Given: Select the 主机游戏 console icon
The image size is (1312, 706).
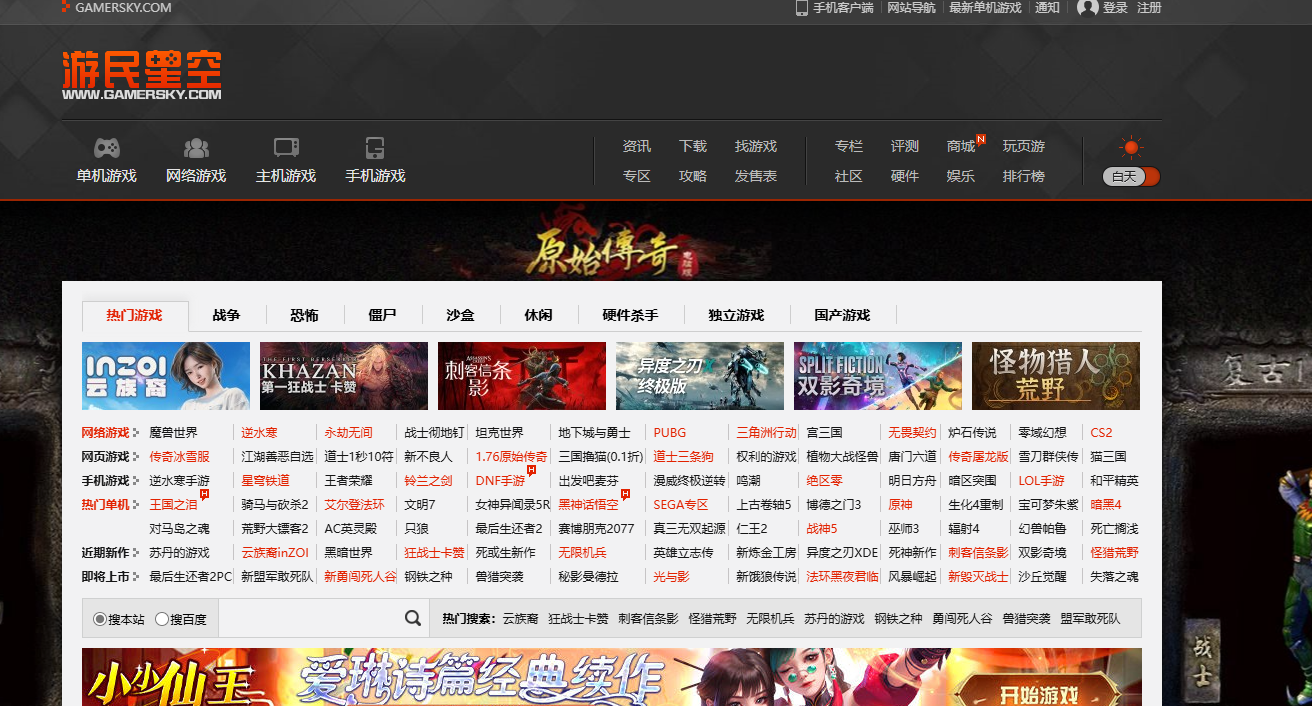Looking at the screenshot, I should tap(286, 148).
